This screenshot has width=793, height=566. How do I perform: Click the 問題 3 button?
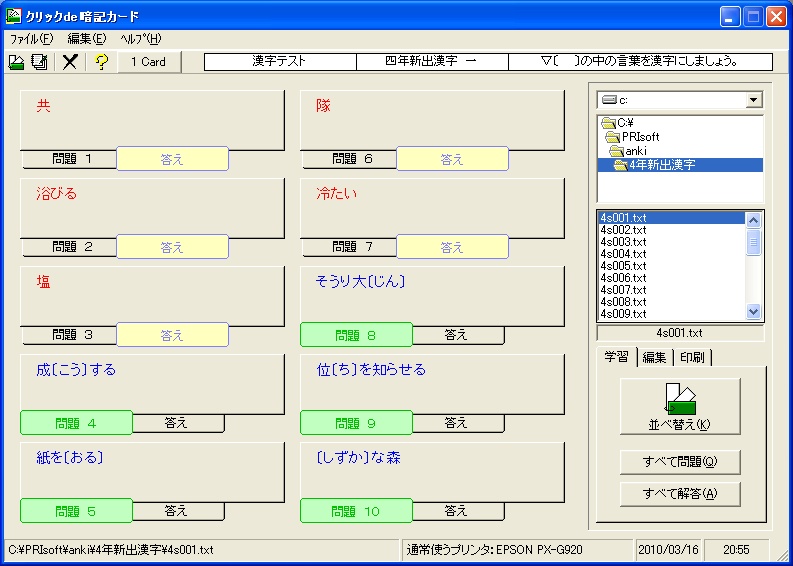click(x=70, y=335)
